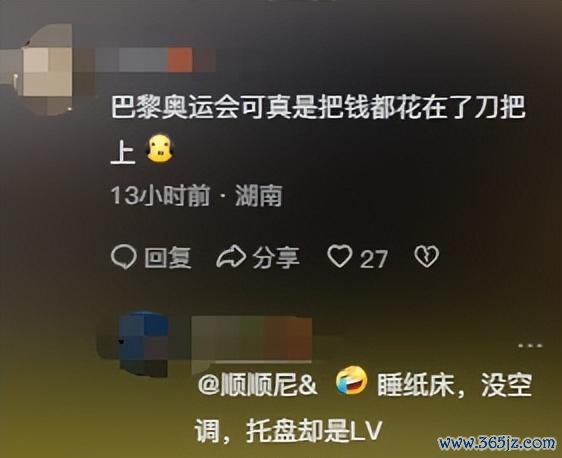Click the 13小时前 timestamp
The width and height of the screenshot is (562, 458).
(x=160, y=196)
